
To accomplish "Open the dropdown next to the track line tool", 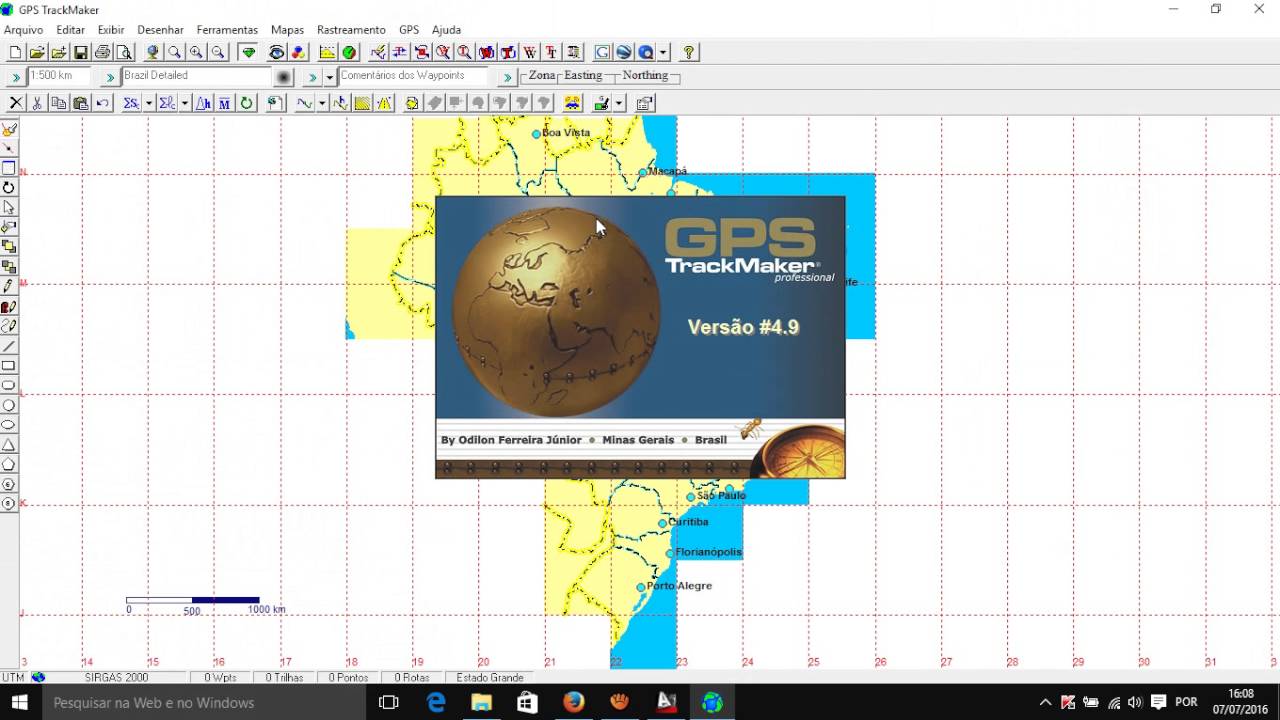I will [322, 103].
